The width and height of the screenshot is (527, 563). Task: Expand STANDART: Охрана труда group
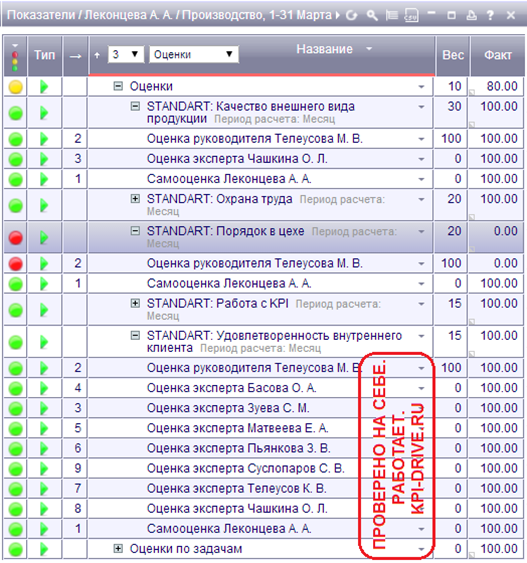click(x=135, y=199)
